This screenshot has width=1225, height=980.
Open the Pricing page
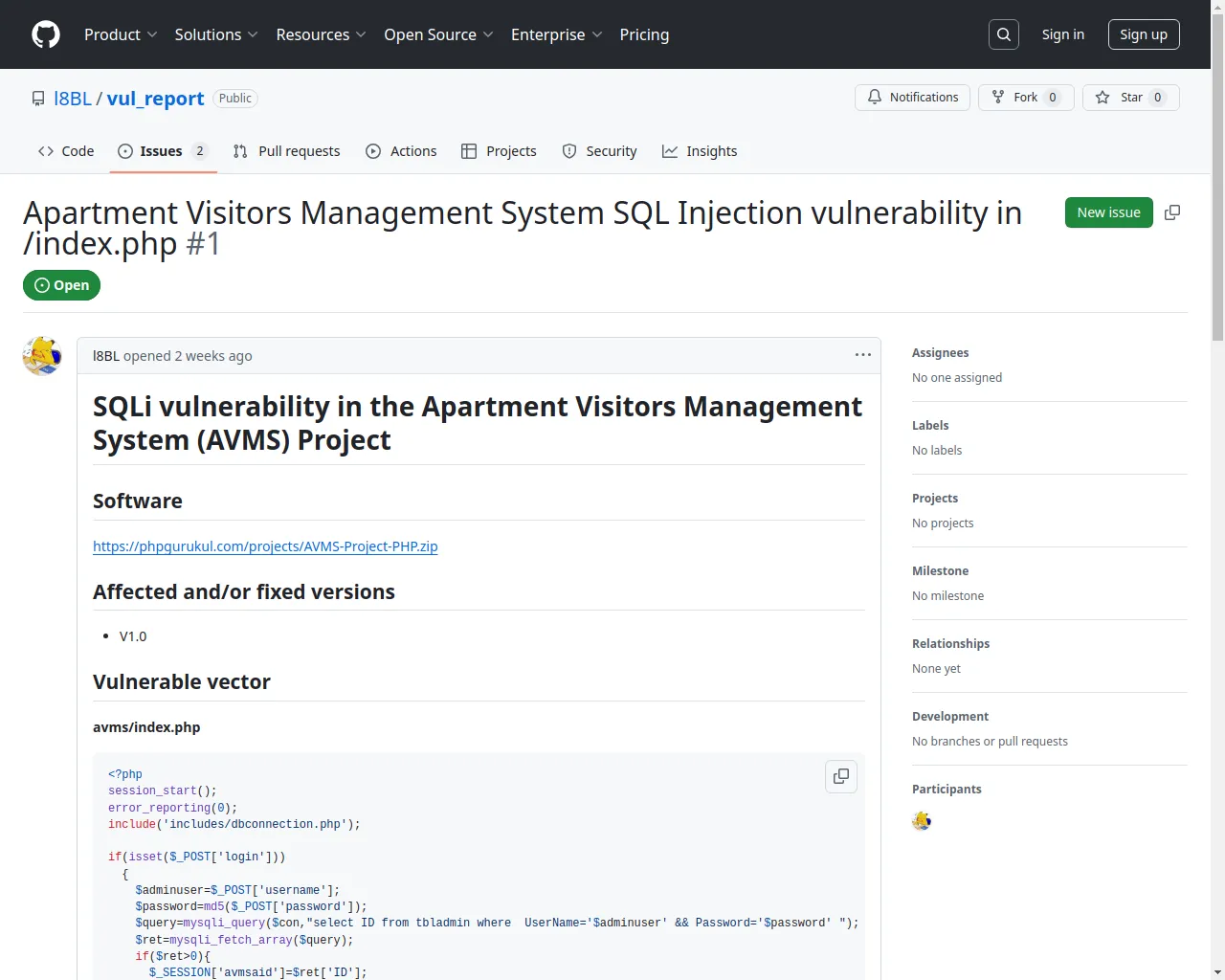644,34
